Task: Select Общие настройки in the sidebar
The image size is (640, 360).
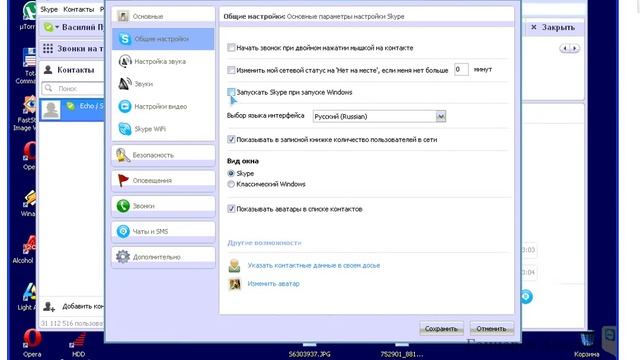Action: (163, 39)
